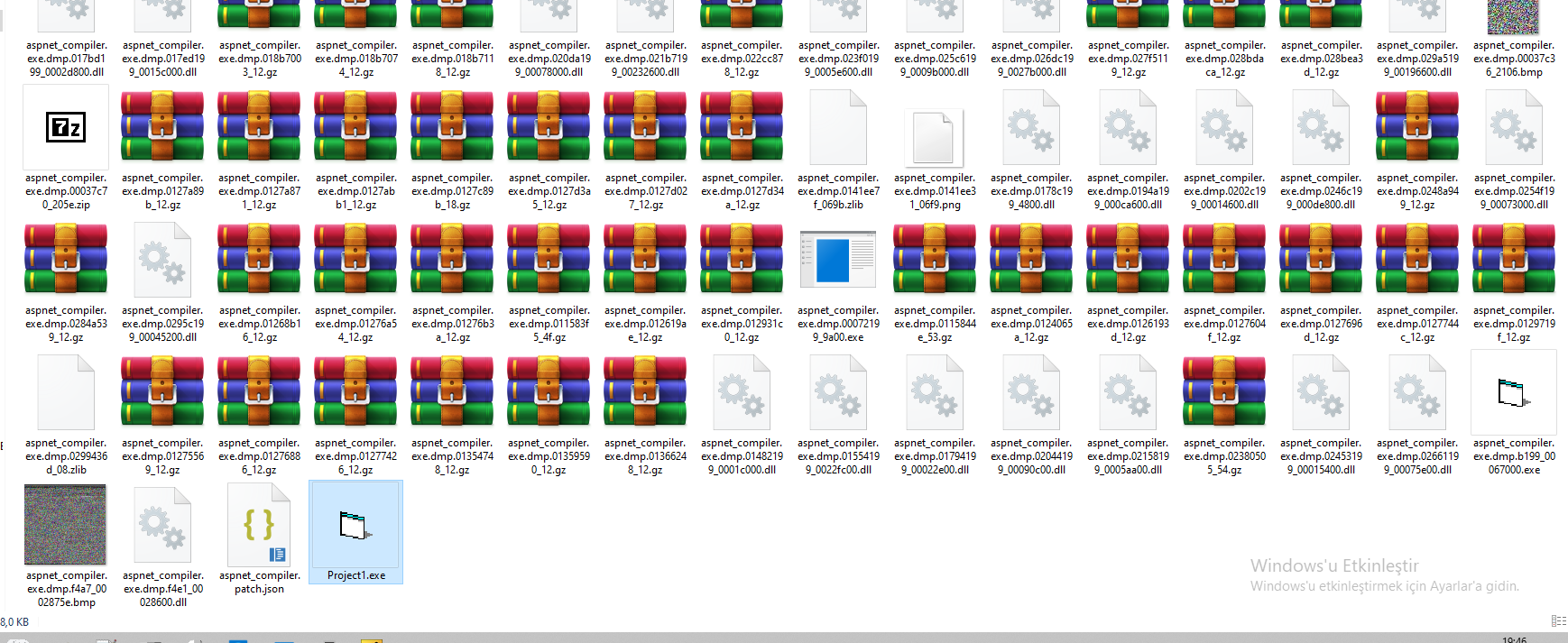Select the 0266119_00075e00.dll file

(1416, 394)
